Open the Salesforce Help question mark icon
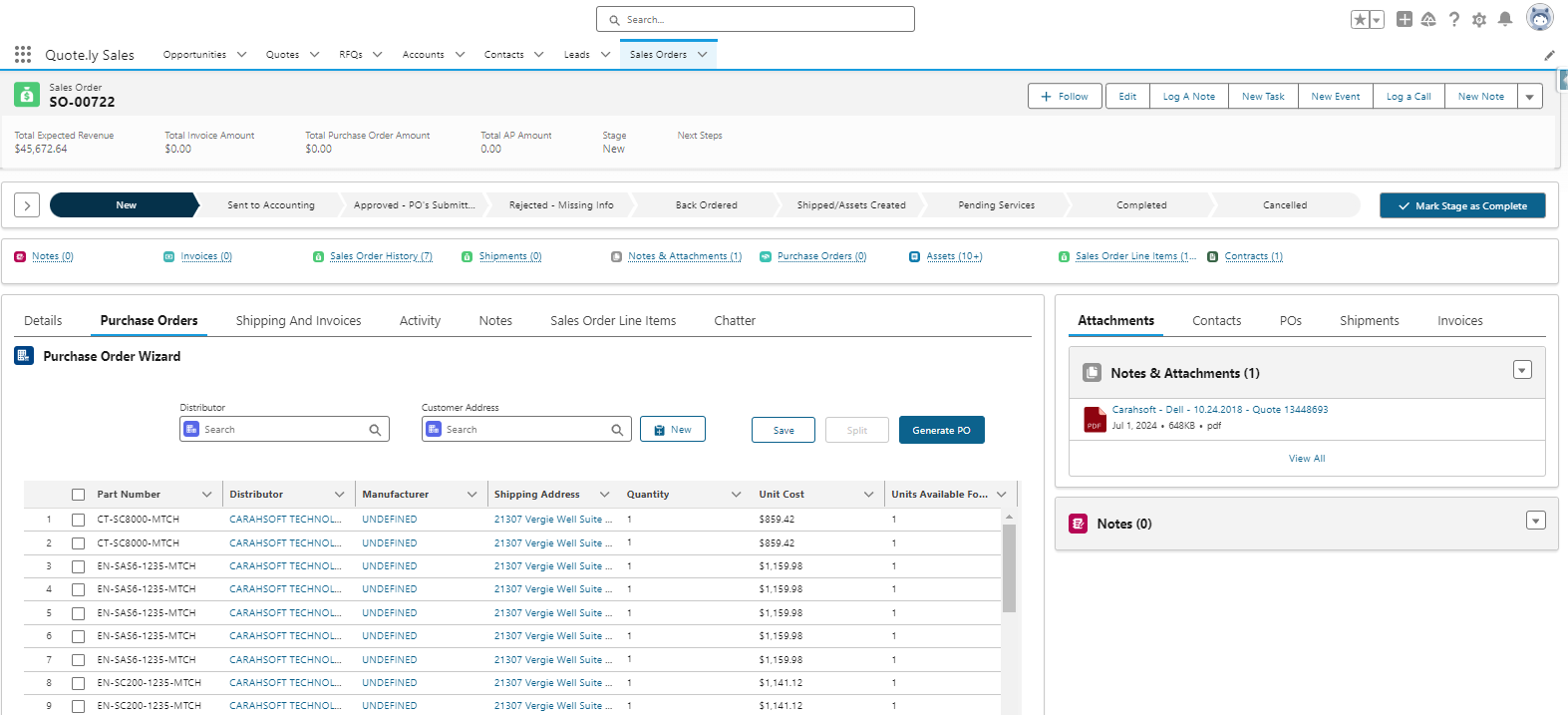The image size is (1568, 715). coord(1454,19)
